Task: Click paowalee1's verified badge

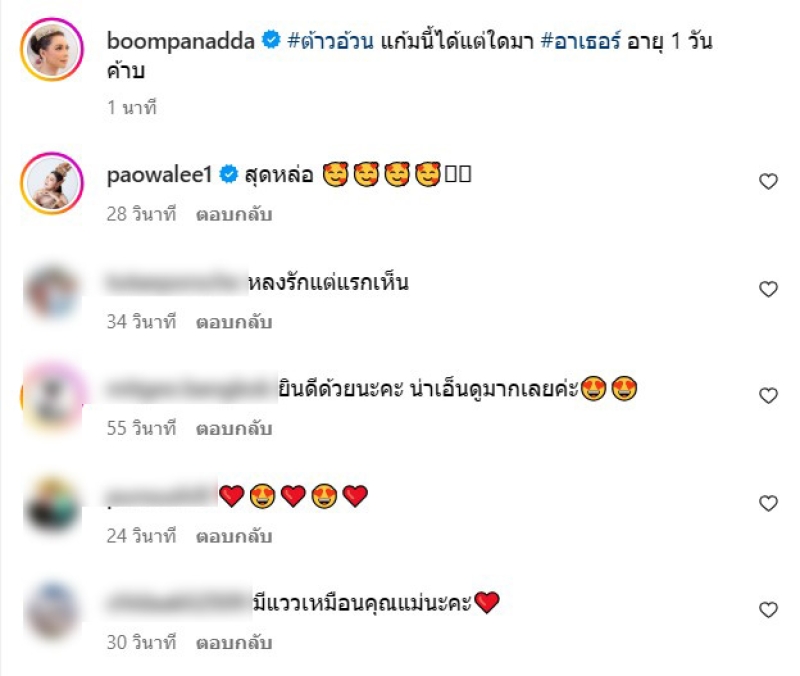Action: [229, 174]
